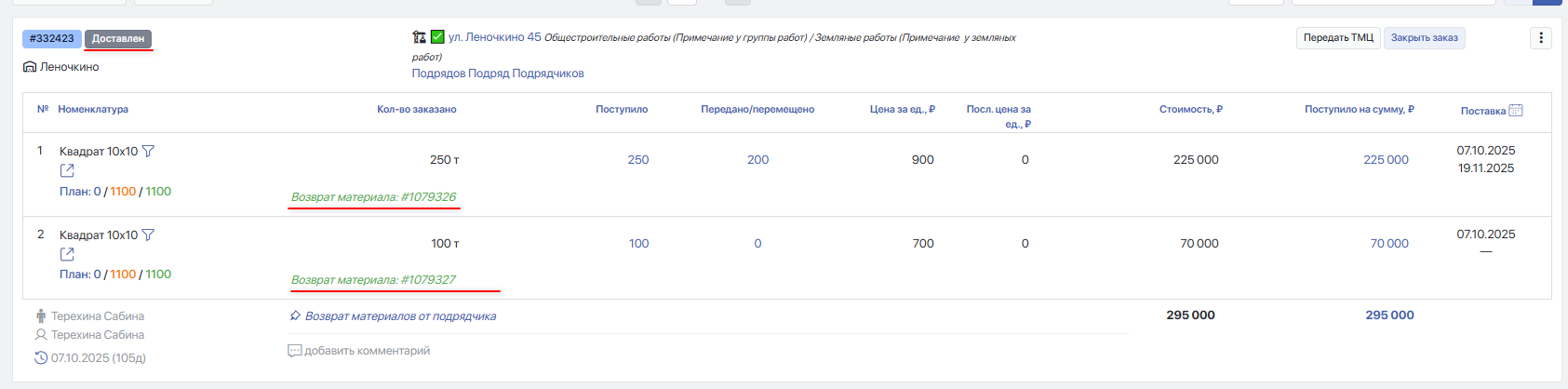Click the Доставлен status badge
1568x389 pixels.
coord(118,38)
